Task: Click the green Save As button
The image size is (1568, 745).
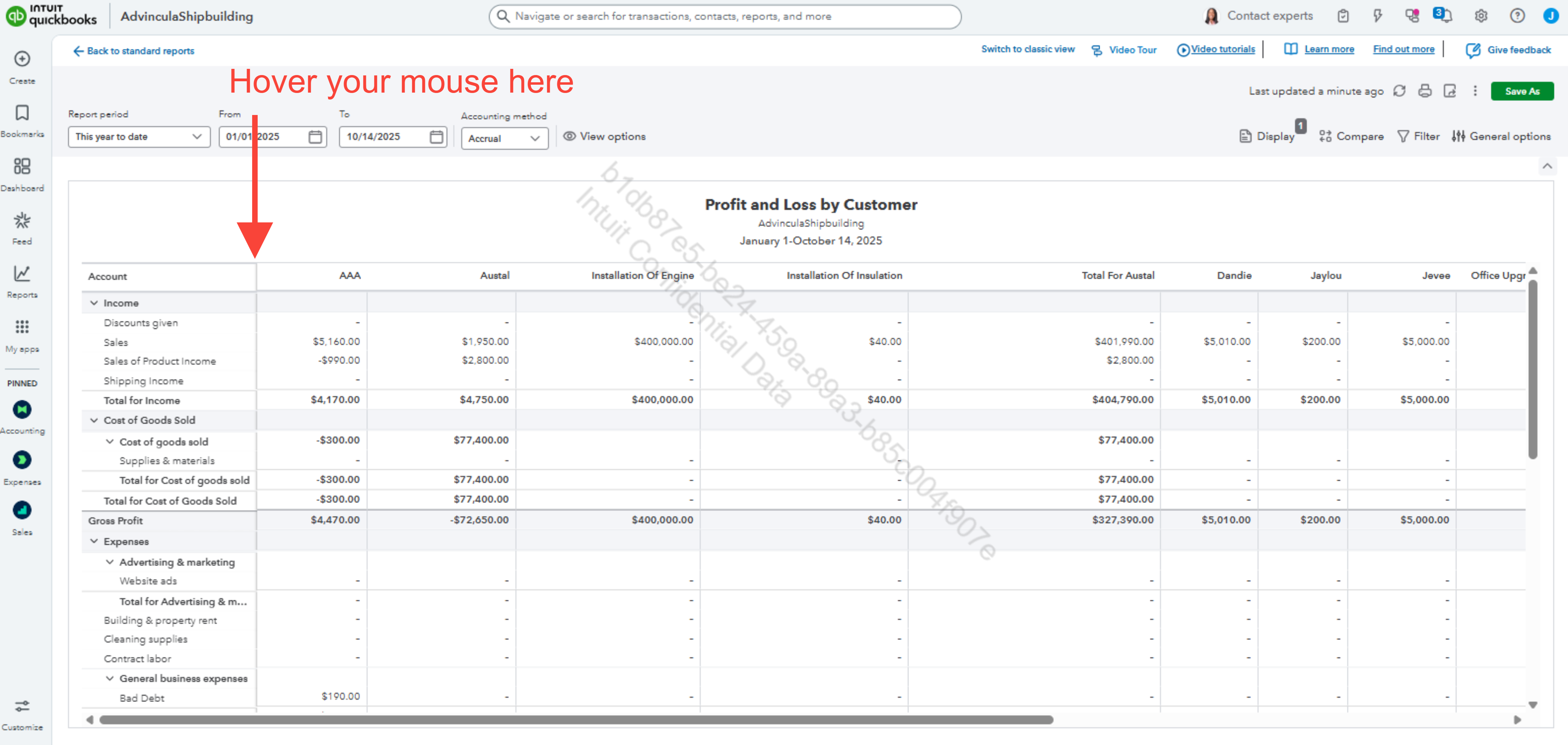Action: pyautogui.click(x=1522, y=91)
